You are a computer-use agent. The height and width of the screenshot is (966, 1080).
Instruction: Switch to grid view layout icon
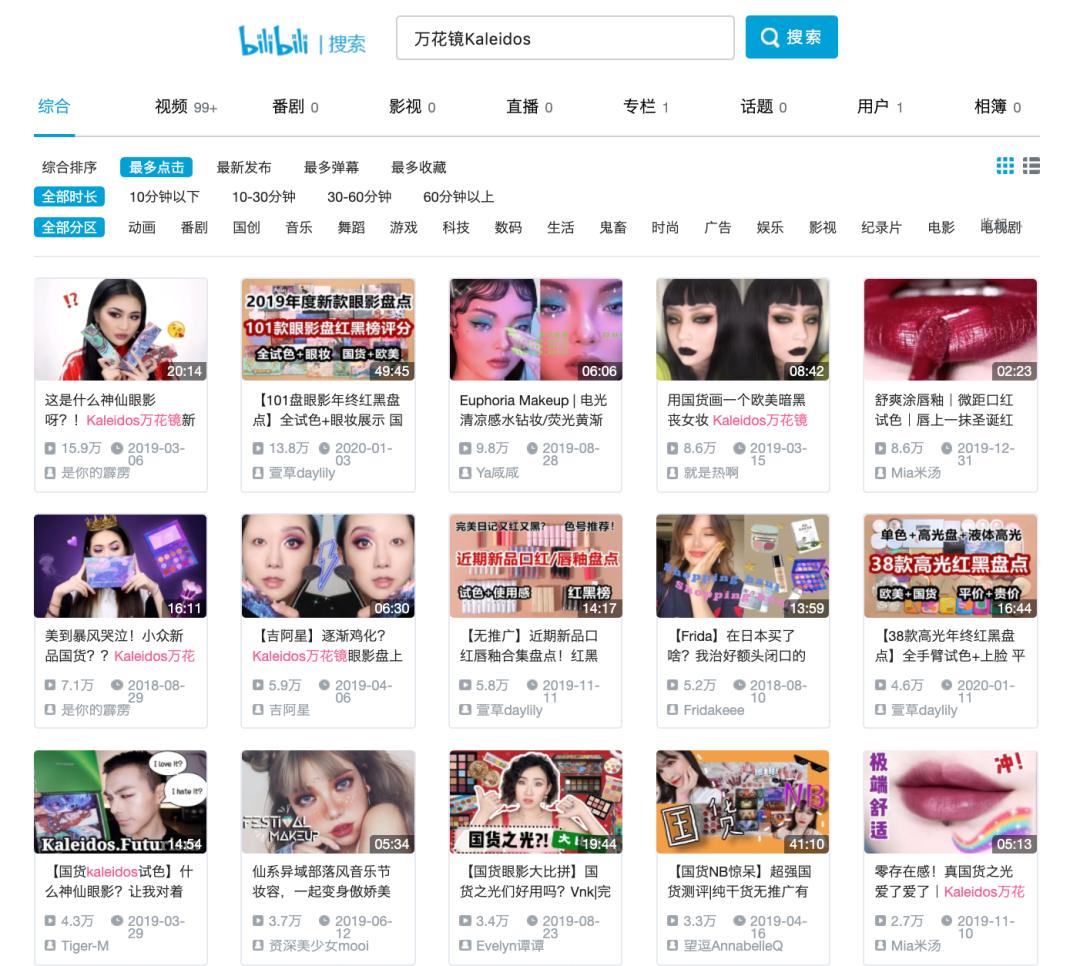tap(1004, 165)
